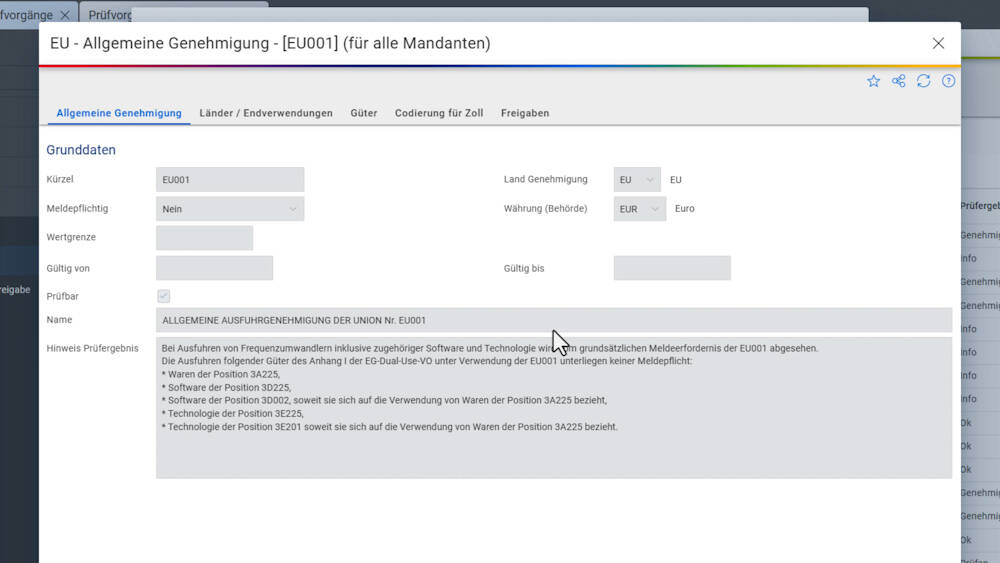
Task: Close the EU001 dialog with the X
Action: pyautogui.click(x=938, y=43)
